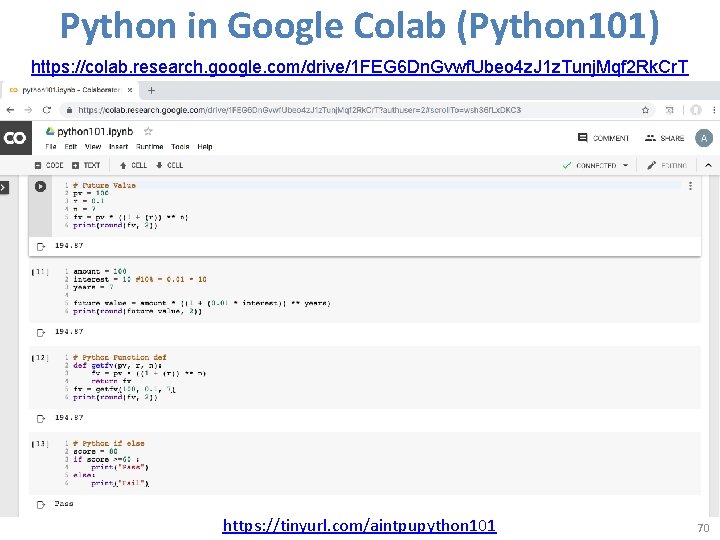
Task: Click the Colab CO logo
Action: coord(16,138)
